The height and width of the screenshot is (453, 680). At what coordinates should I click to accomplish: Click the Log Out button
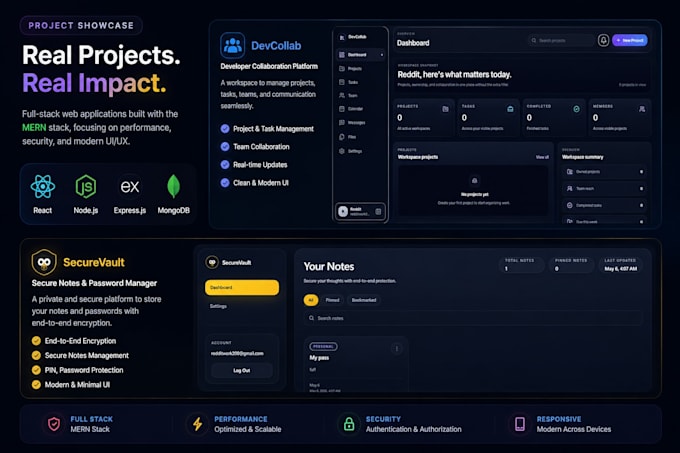[242, 371]
